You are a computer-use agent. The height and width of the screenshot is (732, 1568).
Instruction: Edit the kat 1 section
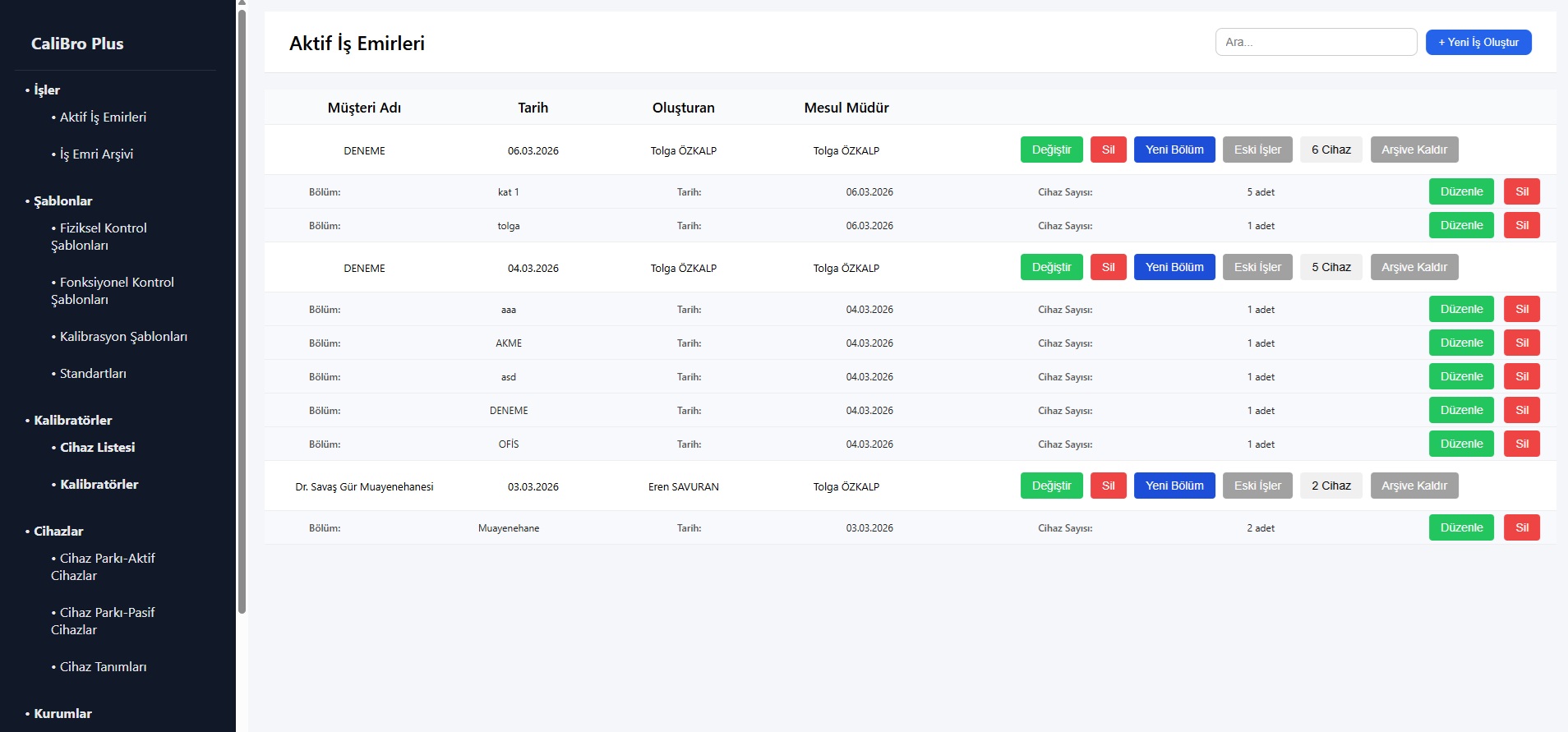1460,192
